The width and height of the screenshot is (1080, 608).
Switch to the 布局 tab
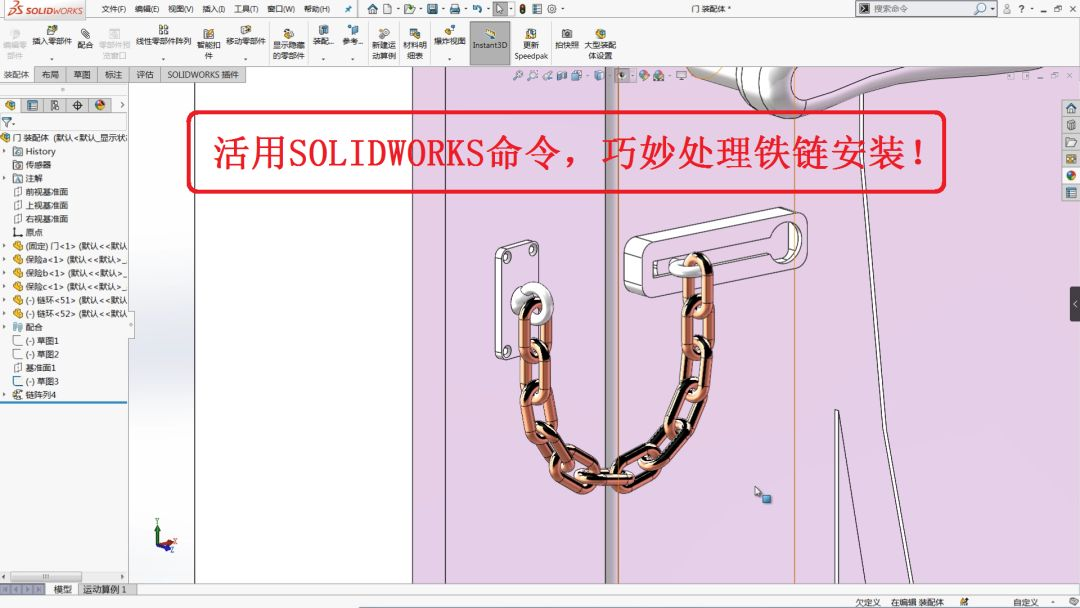click(50, 74)
